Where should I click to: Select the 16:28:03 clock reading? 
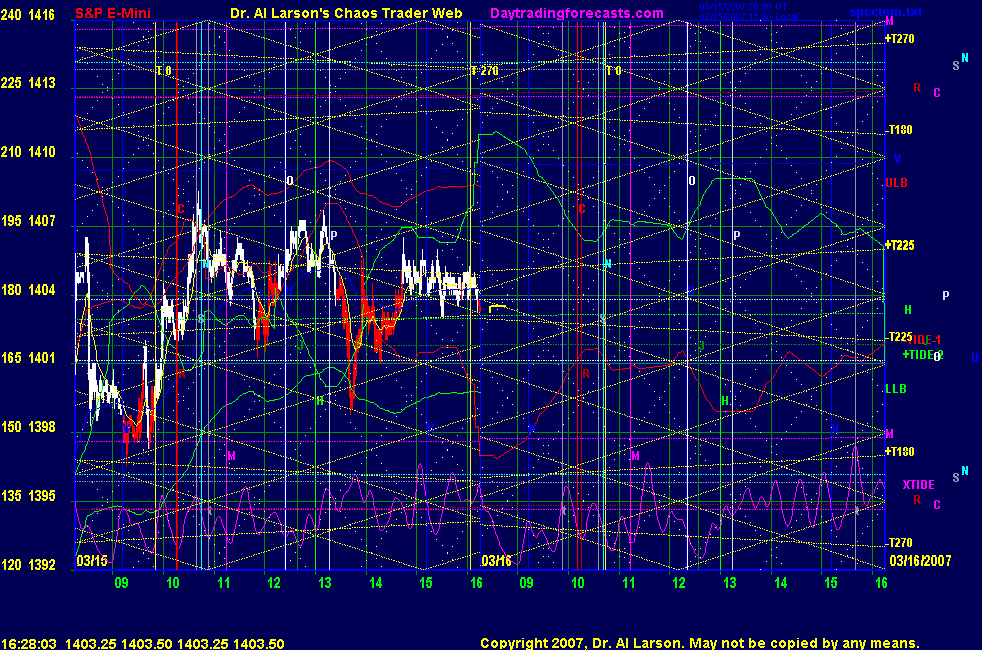[29, 644]
